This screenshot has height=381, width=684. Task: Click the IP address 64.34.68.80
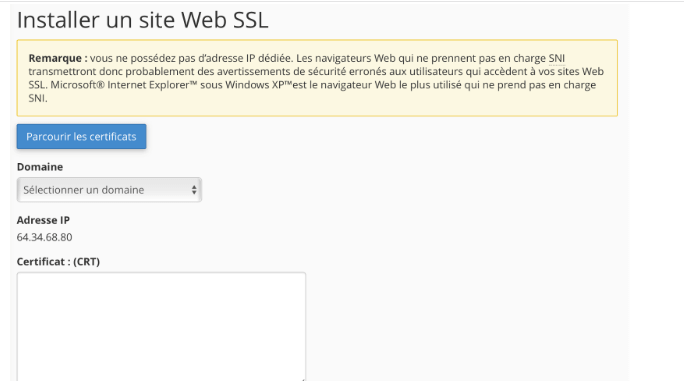(44, 237)
